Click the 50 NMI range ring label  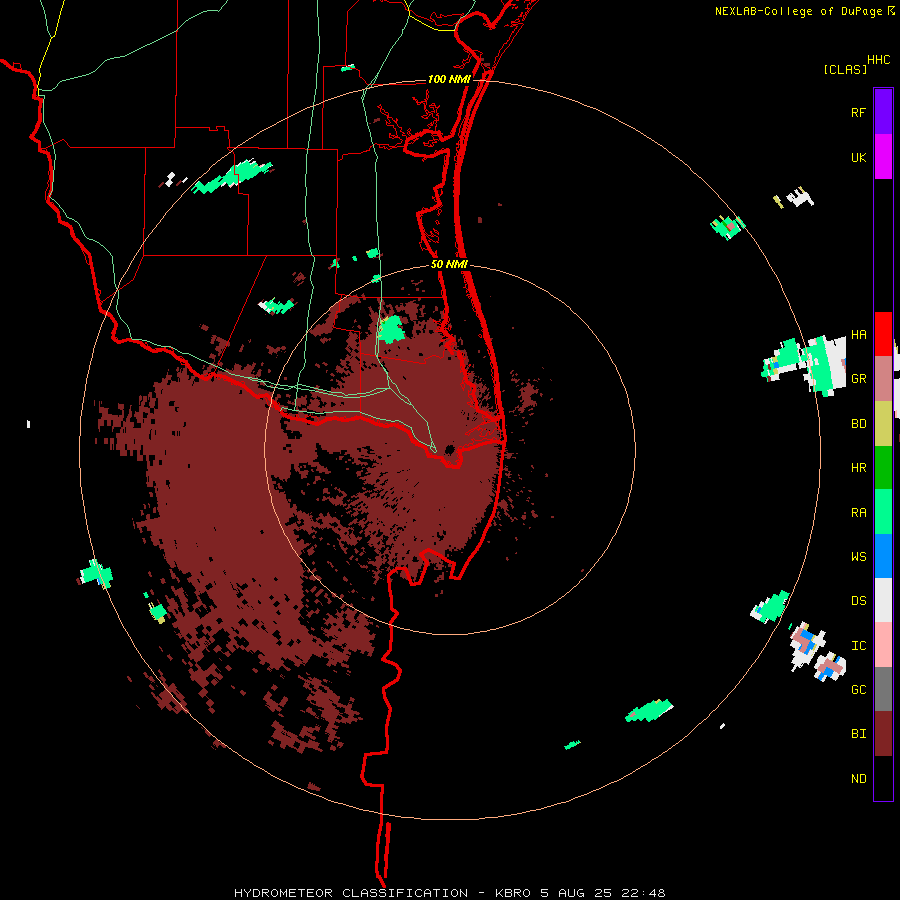pyautogui.click(x=449, y=264)
